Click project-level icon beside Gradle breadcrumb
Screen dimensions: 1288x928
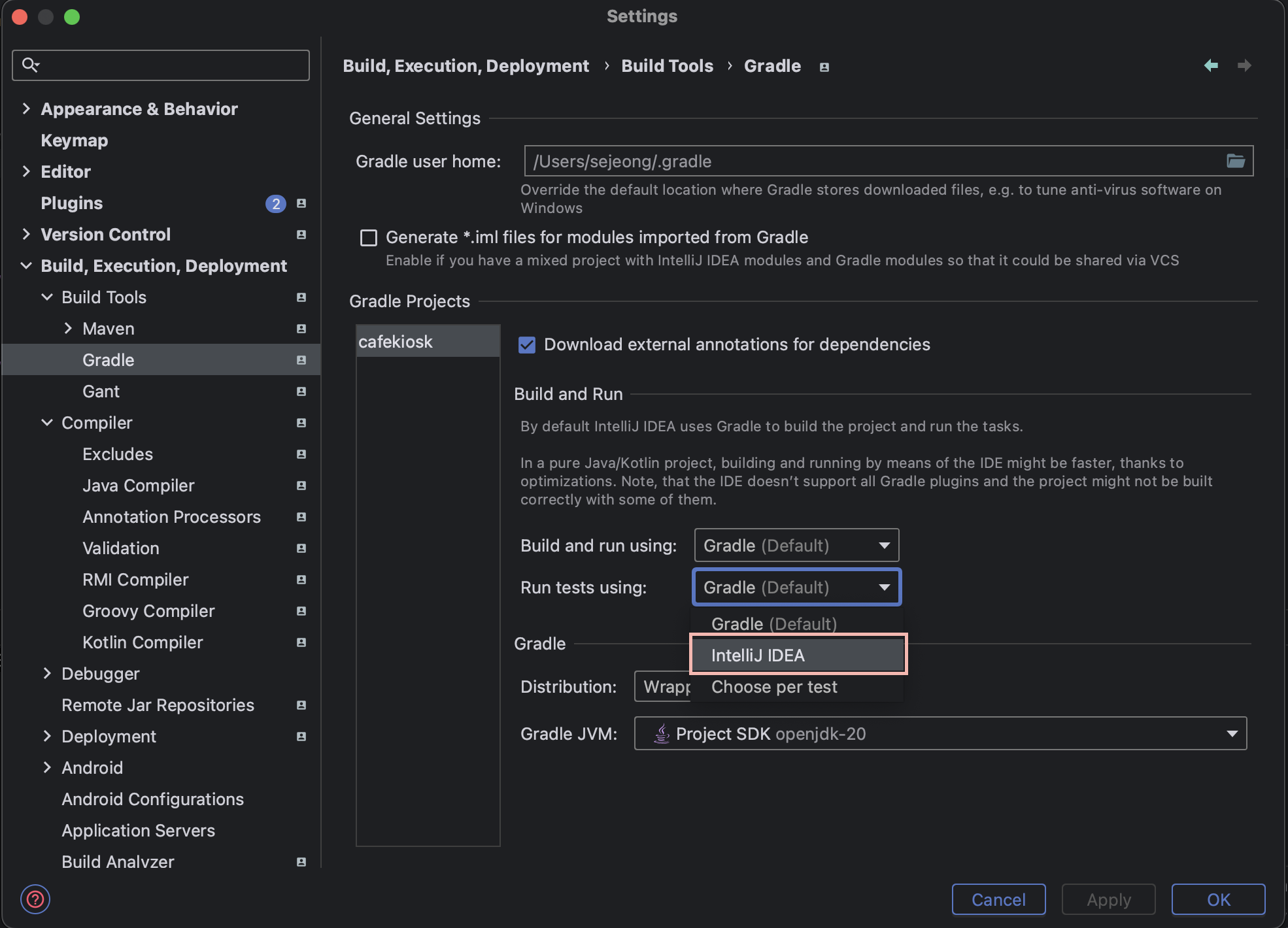[x=824, y=67]
